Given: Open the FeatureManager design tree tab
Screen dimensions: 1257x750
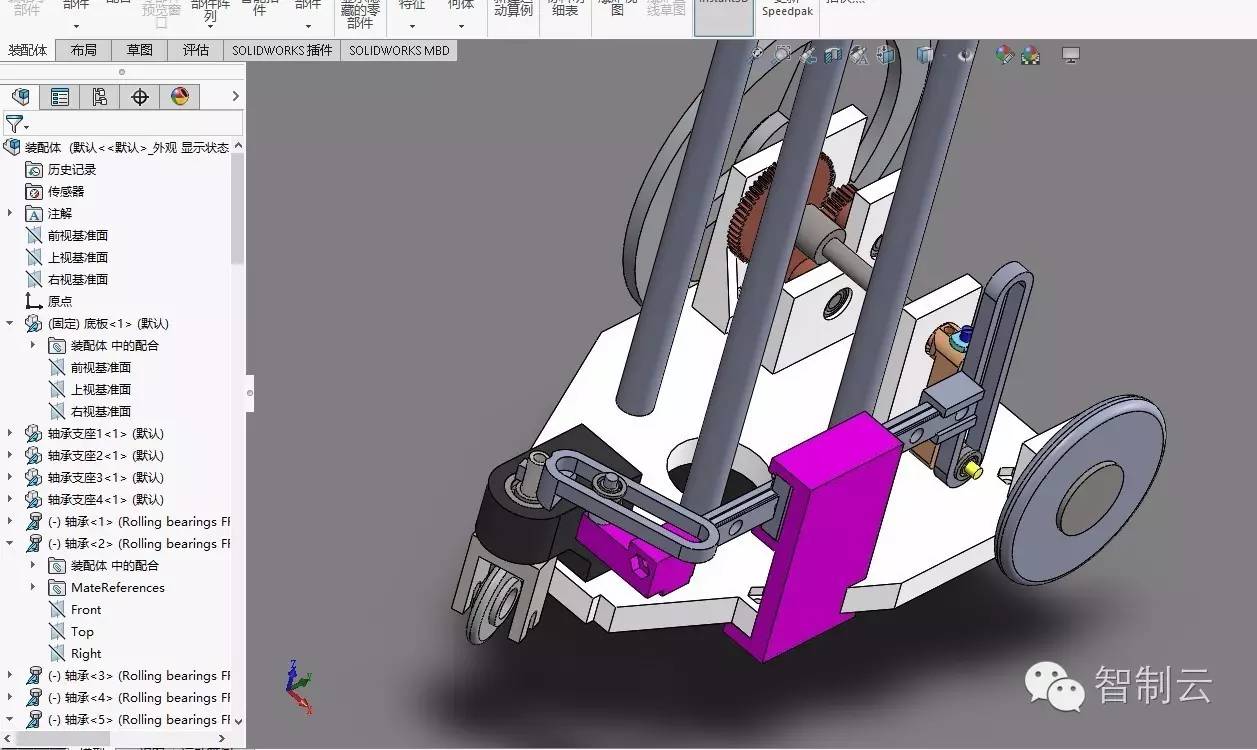Looking at the screenshot, I should 20,96.
